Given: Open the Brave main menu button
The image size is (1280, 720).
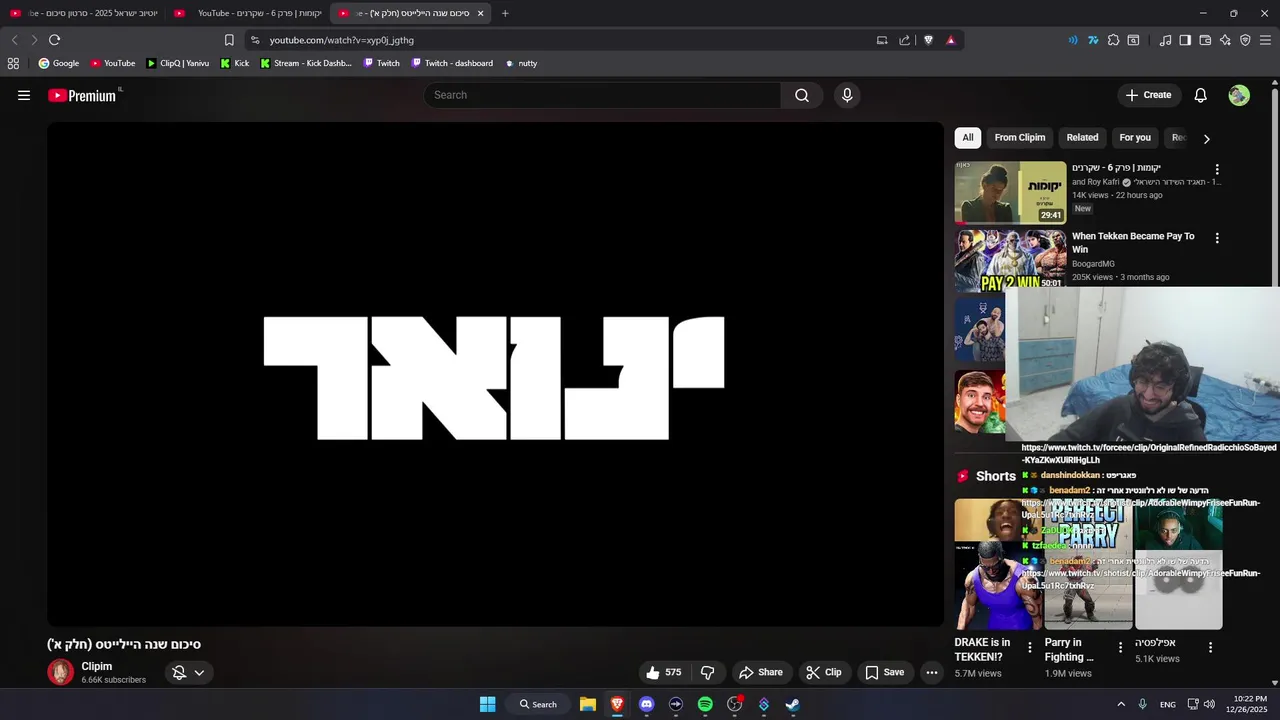Looking at the screenshot, I should [x=1265, y=40].
